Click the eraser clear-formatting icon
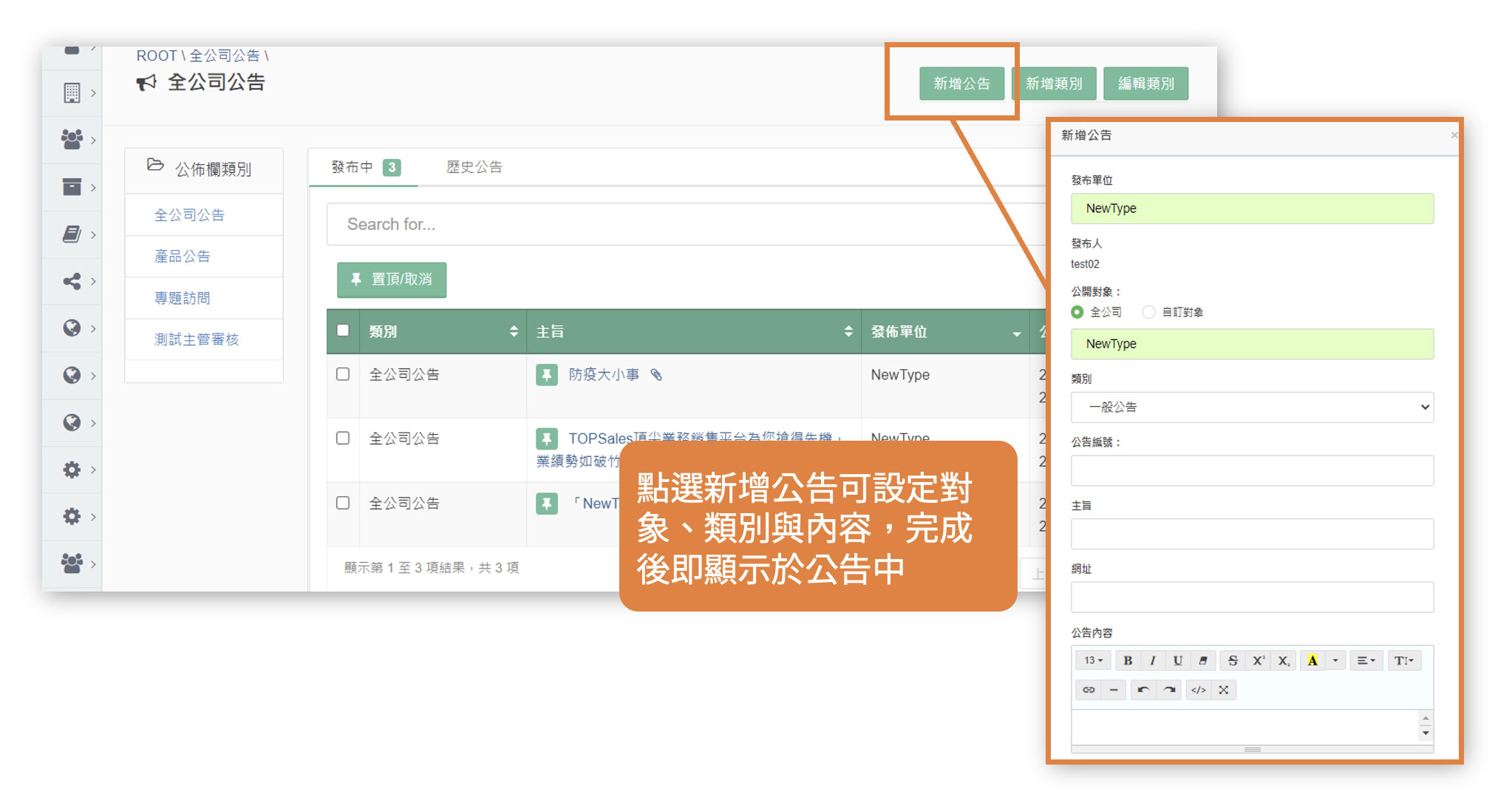The width and height of the screenshot is (1512, 806). point(1203,660)
